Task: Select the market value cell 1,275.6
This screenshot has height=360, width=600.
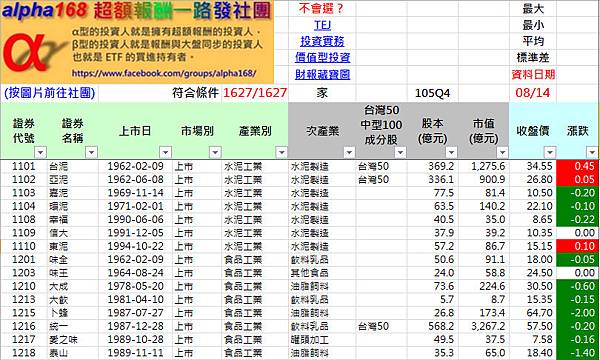Action: [x=484, y=166]
